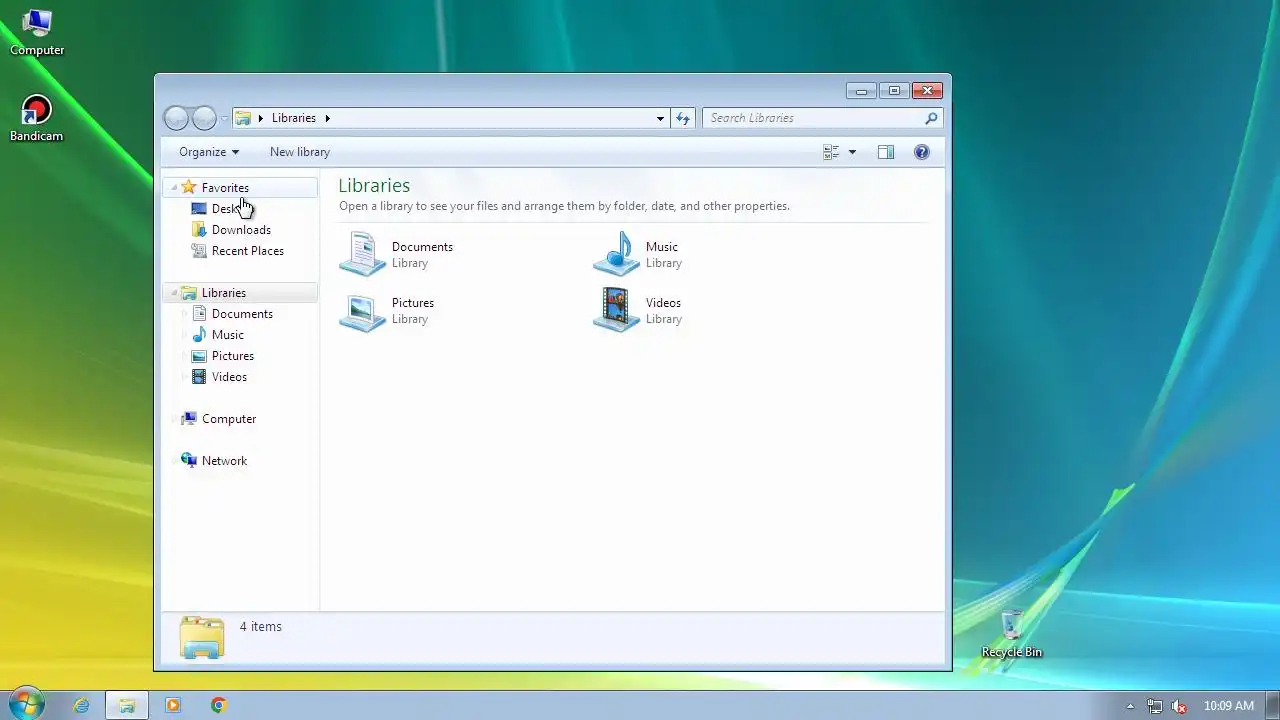
Task: Click the address bar libraries folder icon
Action: (x=243, y=118)
